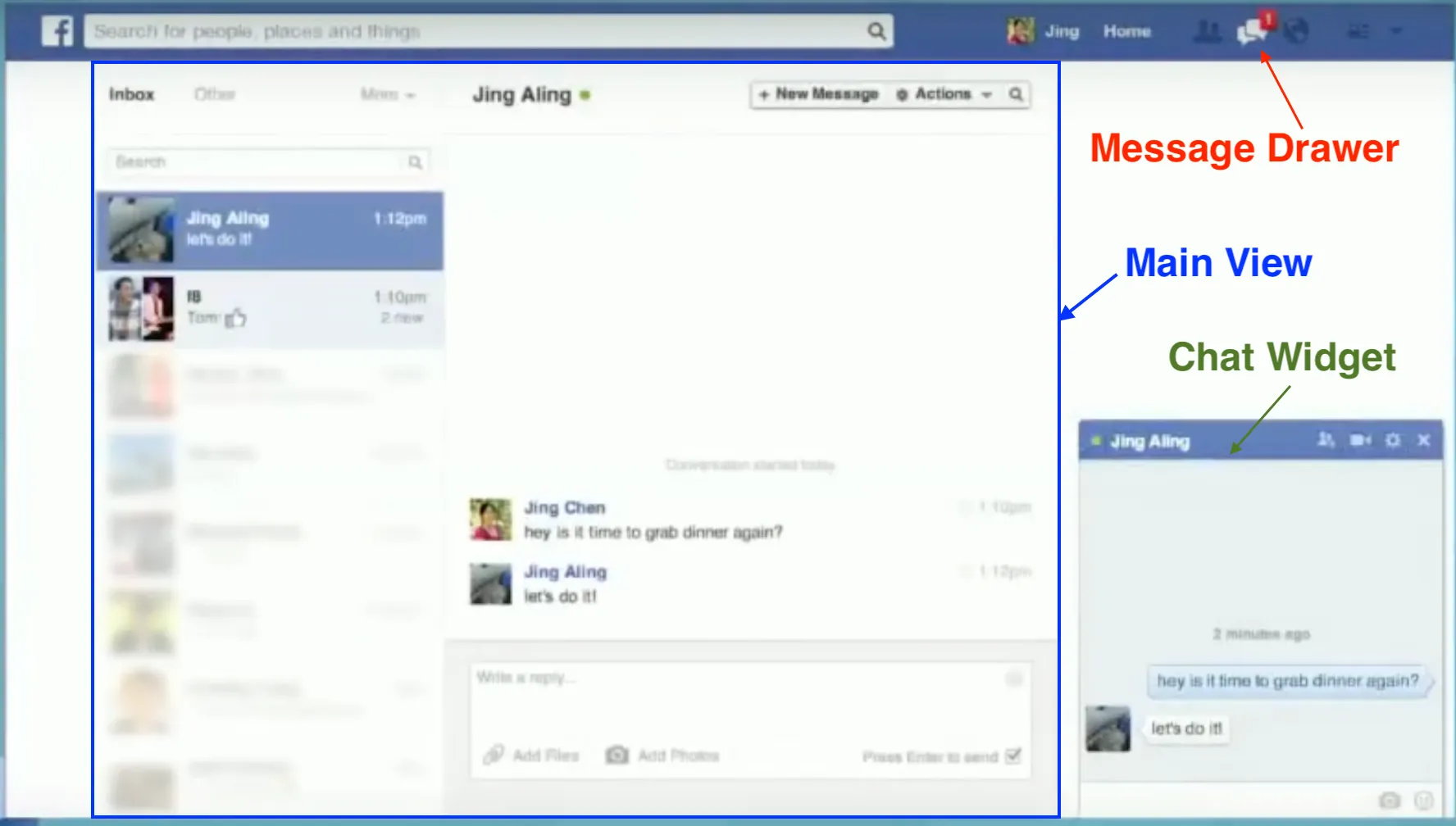Switch to the Inbox tab
Viewport: 1456px width, 826px height.
131,94
